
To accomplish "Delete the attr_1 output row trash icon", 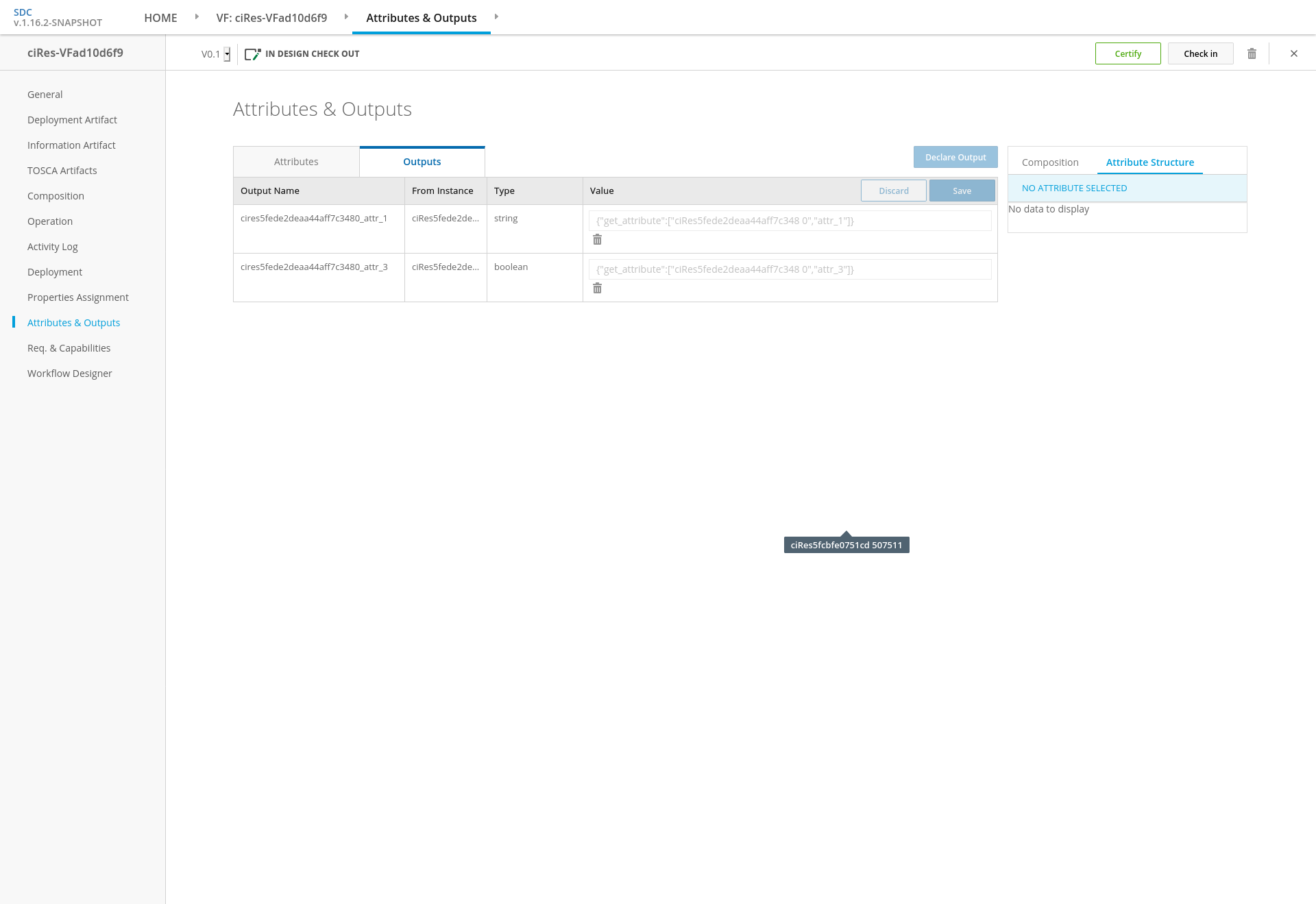I will point(597,240).
